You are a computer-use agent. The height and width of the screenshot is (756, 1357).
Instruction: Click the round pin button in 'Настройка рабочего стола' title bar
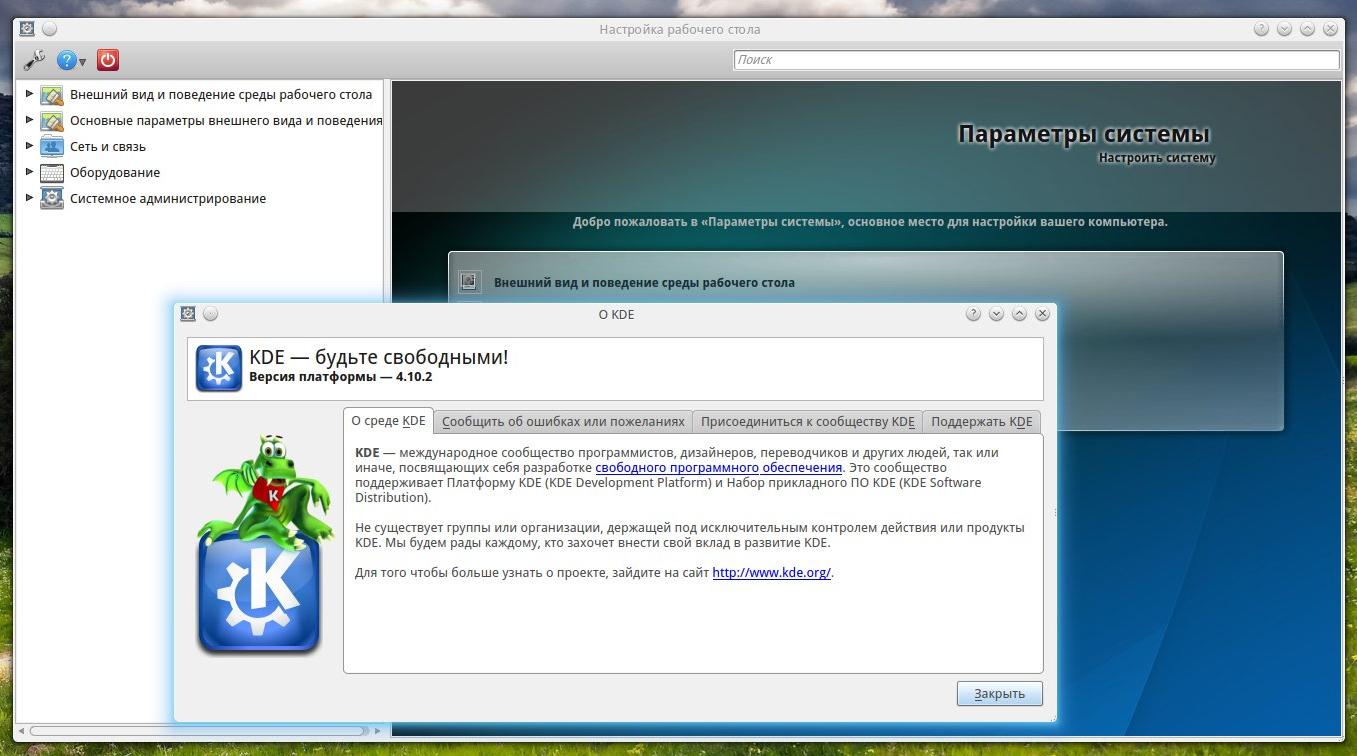[x=50, y=29]
